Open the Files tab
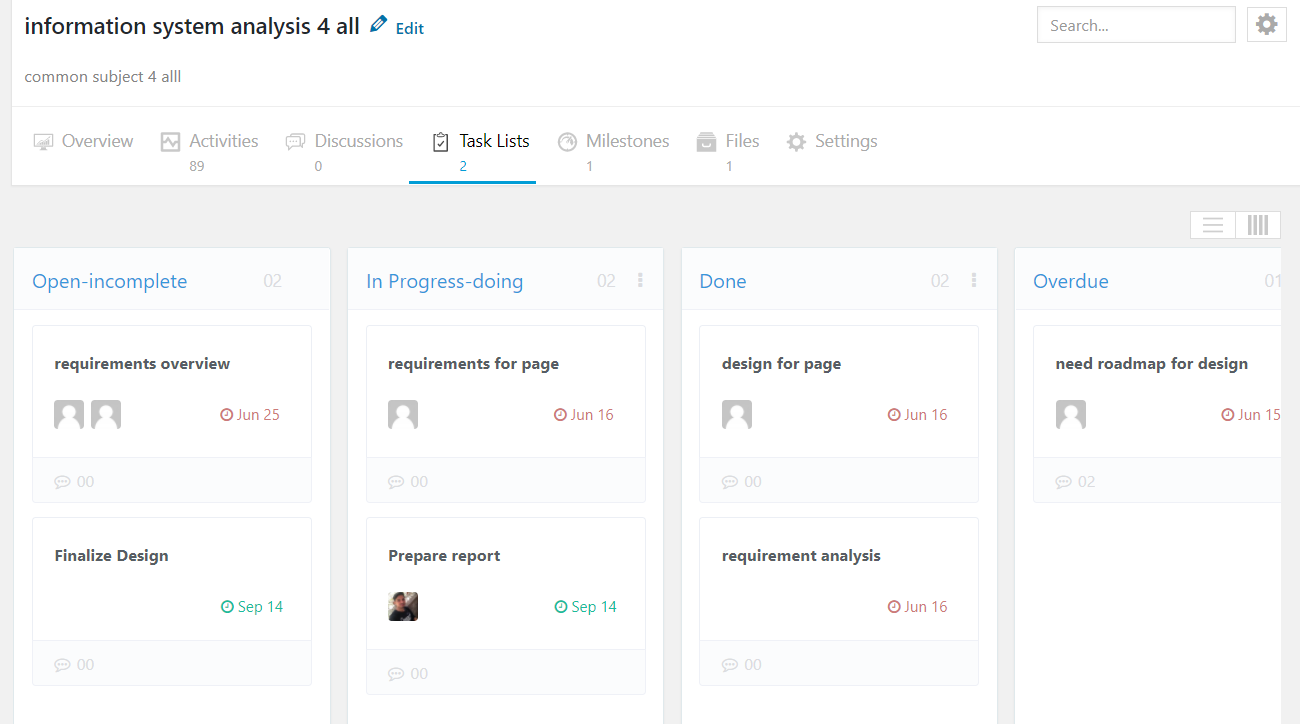Image resolution: width=1300 pixels, height=724 pixels. click(x=728, y=152)
